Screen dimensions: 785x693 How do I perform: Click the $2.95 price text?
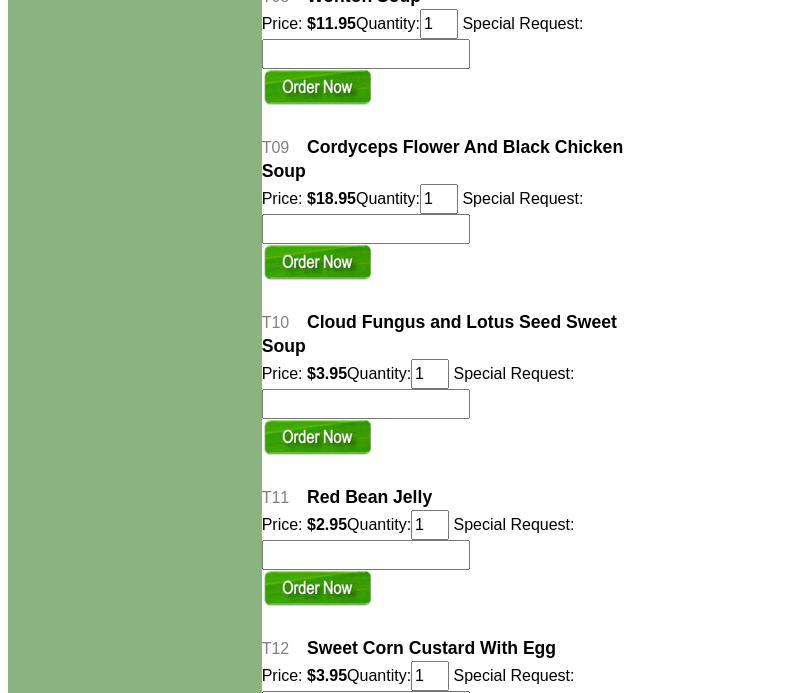(x=326, y=525)
